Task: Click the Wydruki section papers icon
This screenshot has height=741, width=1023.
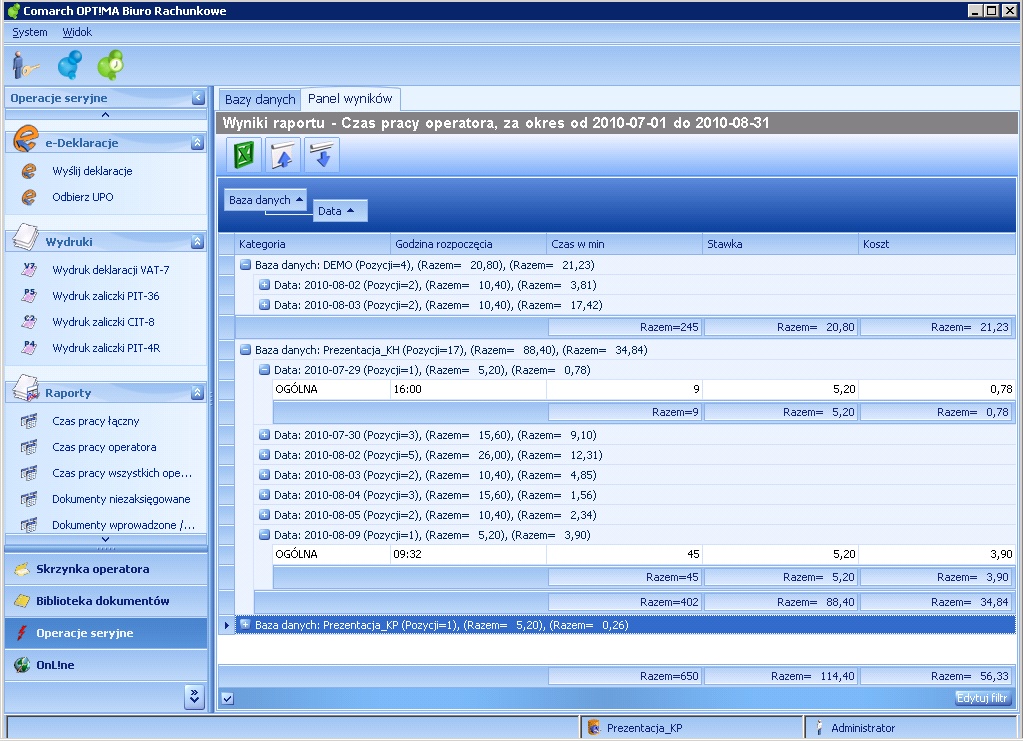Action: [x=25, y=237]
